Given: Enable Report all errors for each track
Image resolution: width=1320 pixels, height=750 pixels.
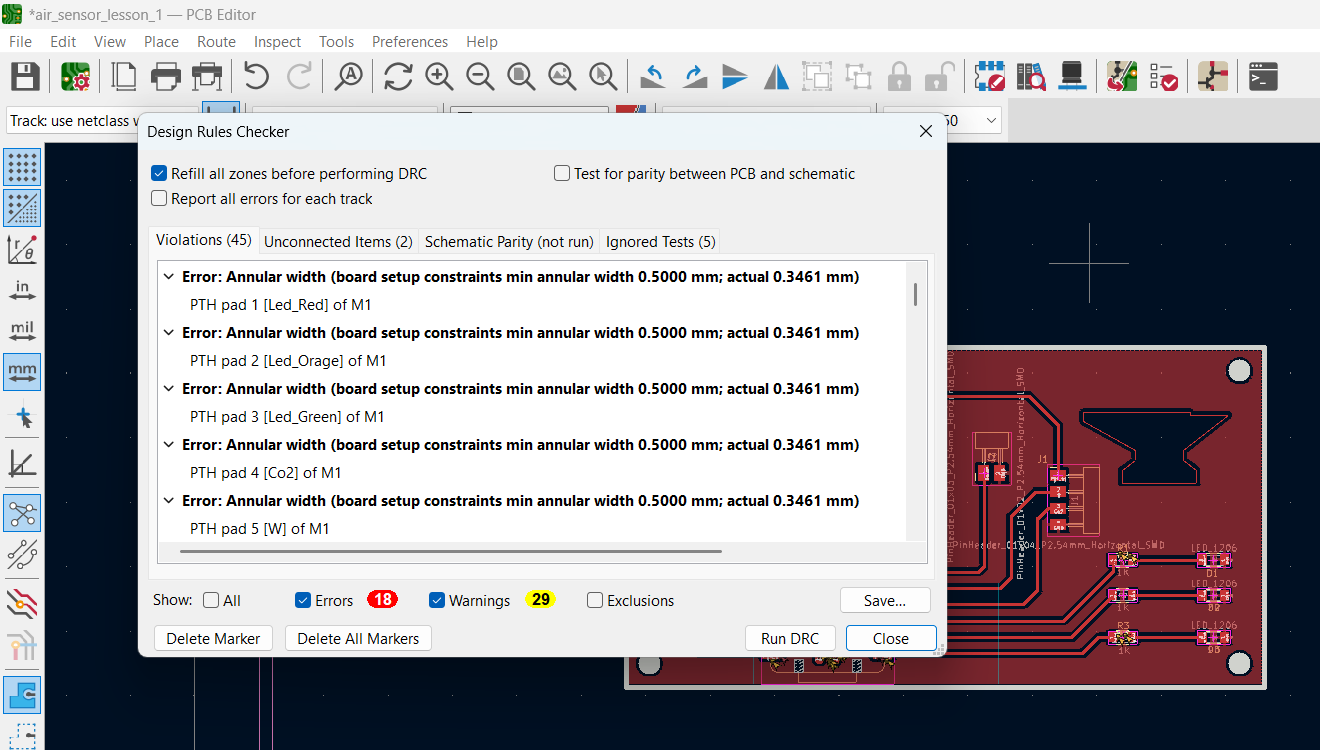Looking at the screenshot, I should click(x=159, y=198).
